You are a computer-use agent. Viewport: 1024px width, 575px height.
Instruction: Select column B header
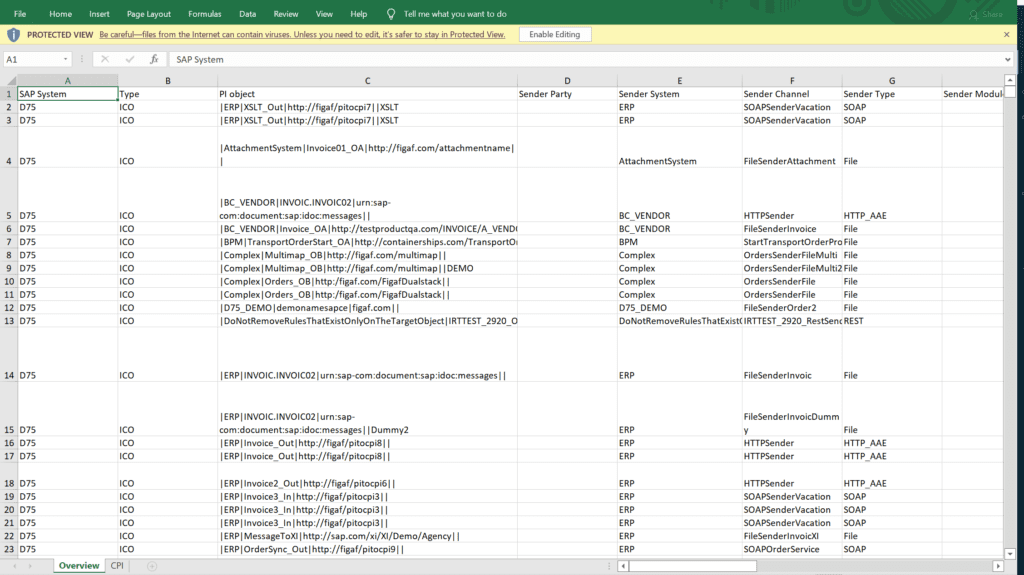tap(168, 81)
